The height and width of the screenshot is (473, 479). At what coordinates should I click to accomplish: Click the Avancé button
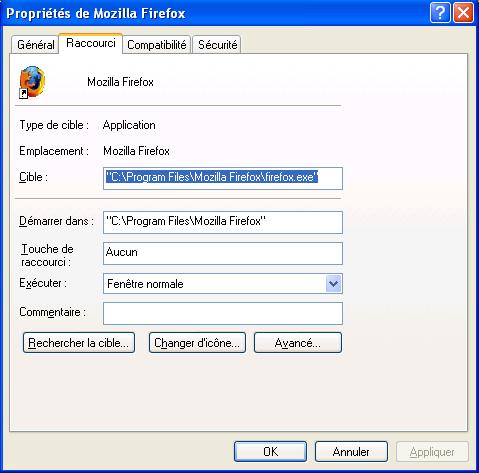298,343
